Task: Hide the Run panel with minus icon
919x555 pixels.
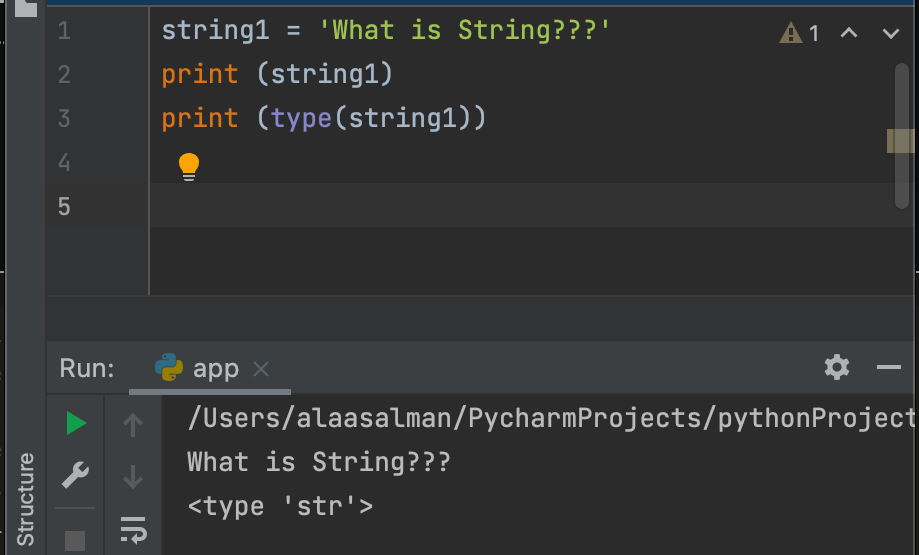Action: [889, 367]
